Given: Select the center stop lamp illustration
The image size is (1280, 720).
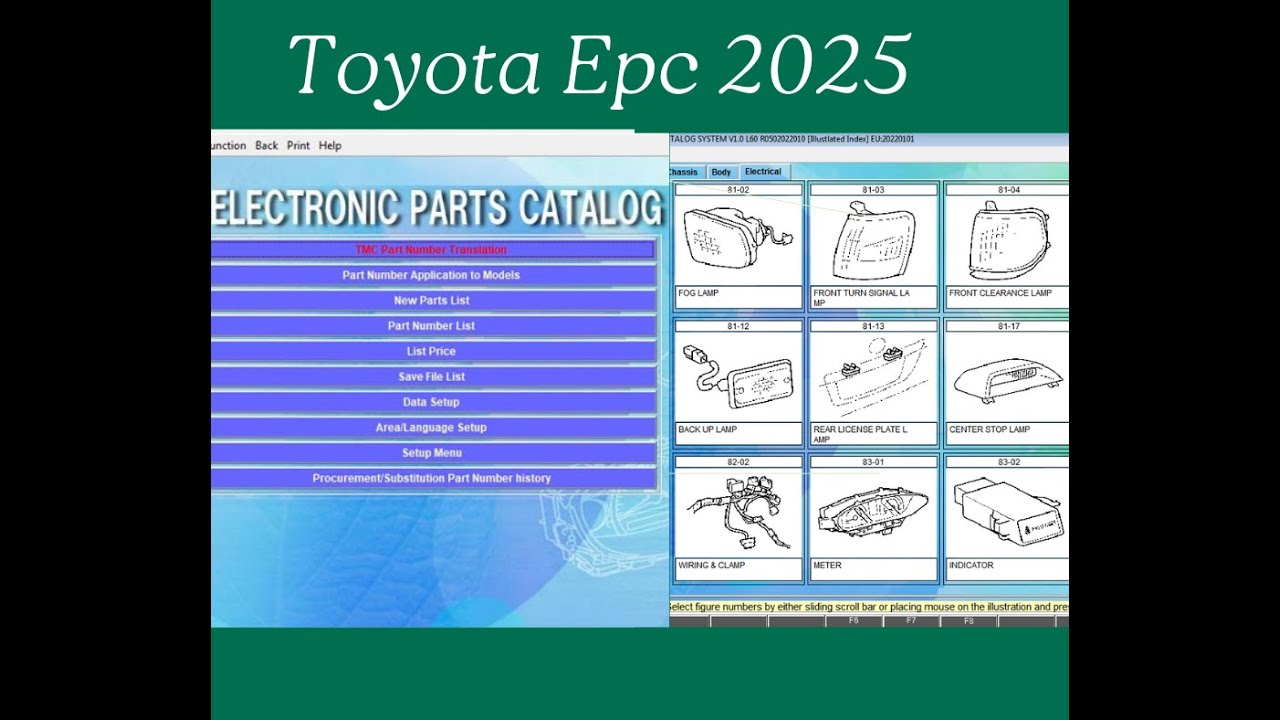Looking at the screenshot, I should (1007, 376).
